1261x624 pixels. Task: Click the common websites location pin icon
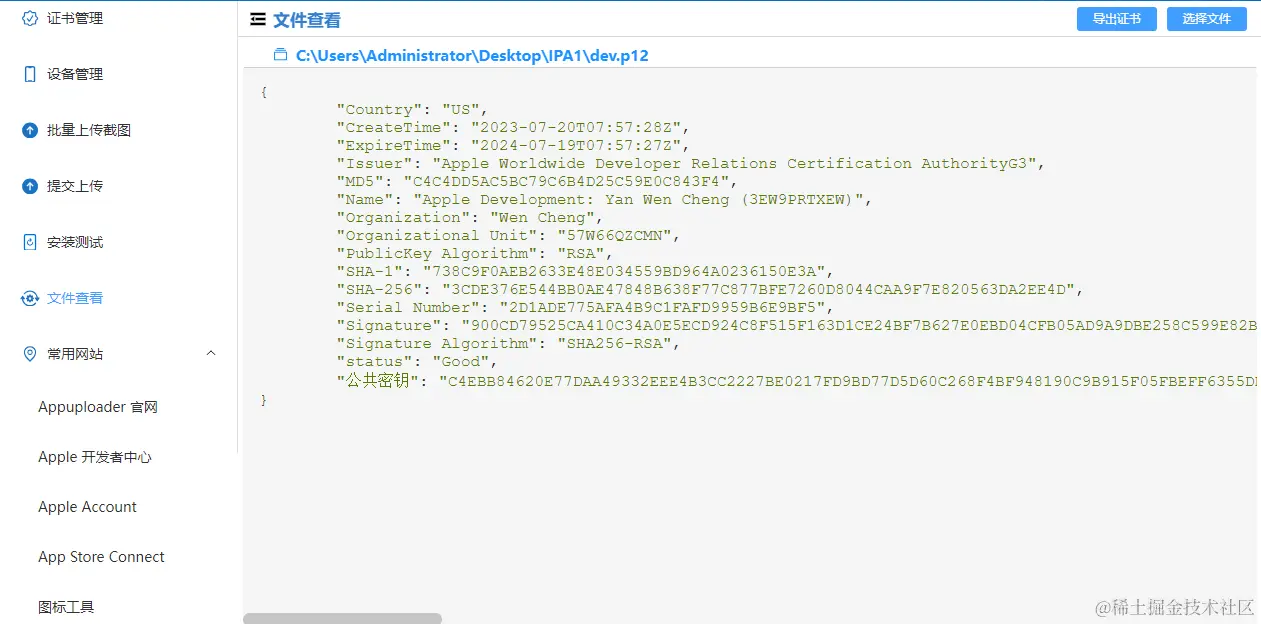[30, 354]
